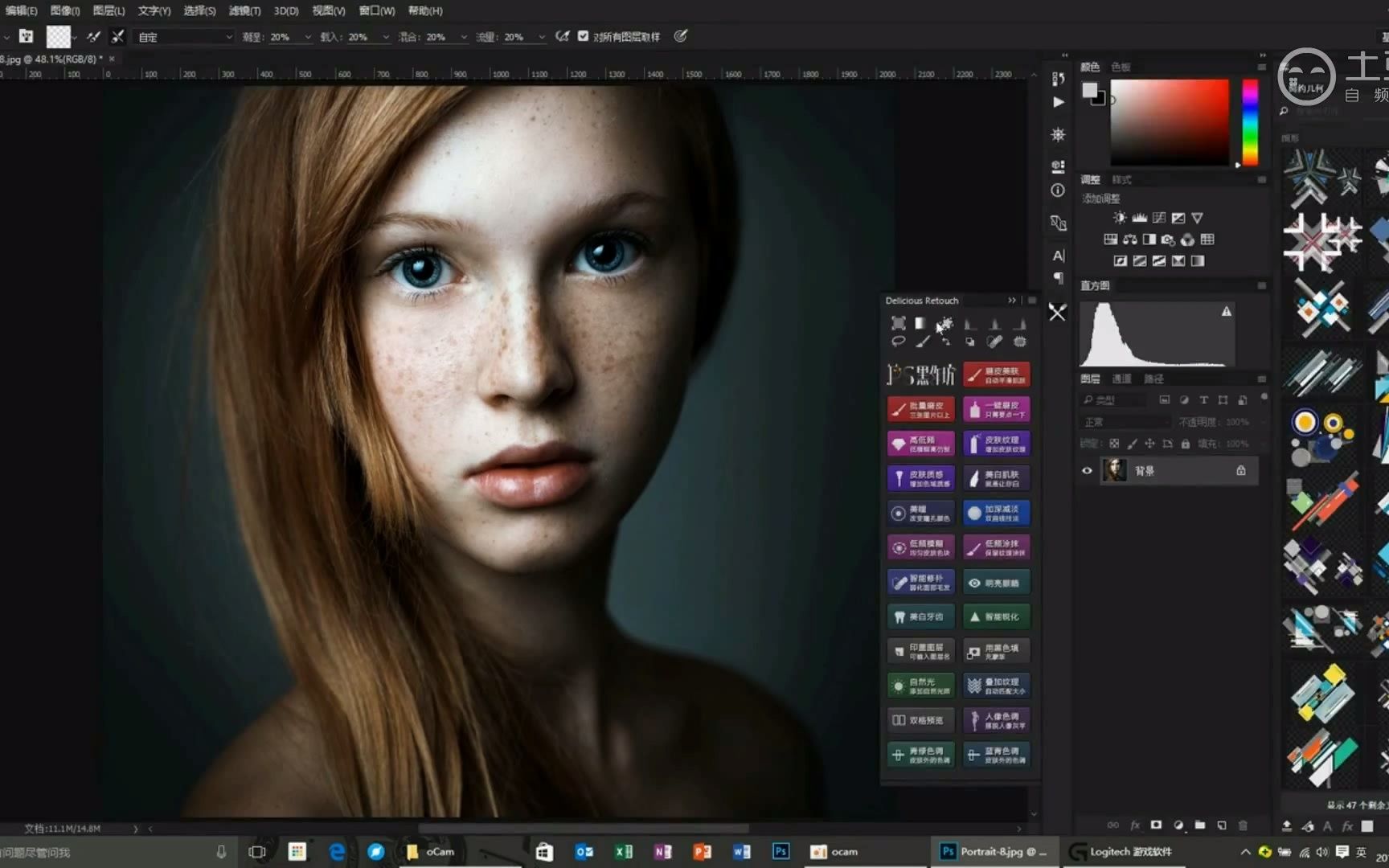Open the Info panel icon
Image resolution: width=1389 pixels, height=868 pixels.
point(1058,190)
